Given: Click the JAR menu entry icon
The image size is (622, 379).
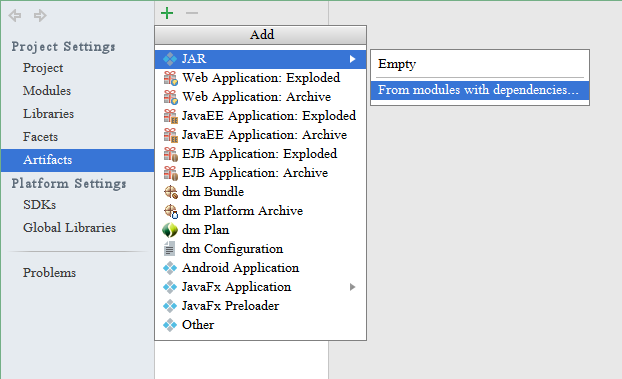Looking at the screenshot, I should coord(170,59).
